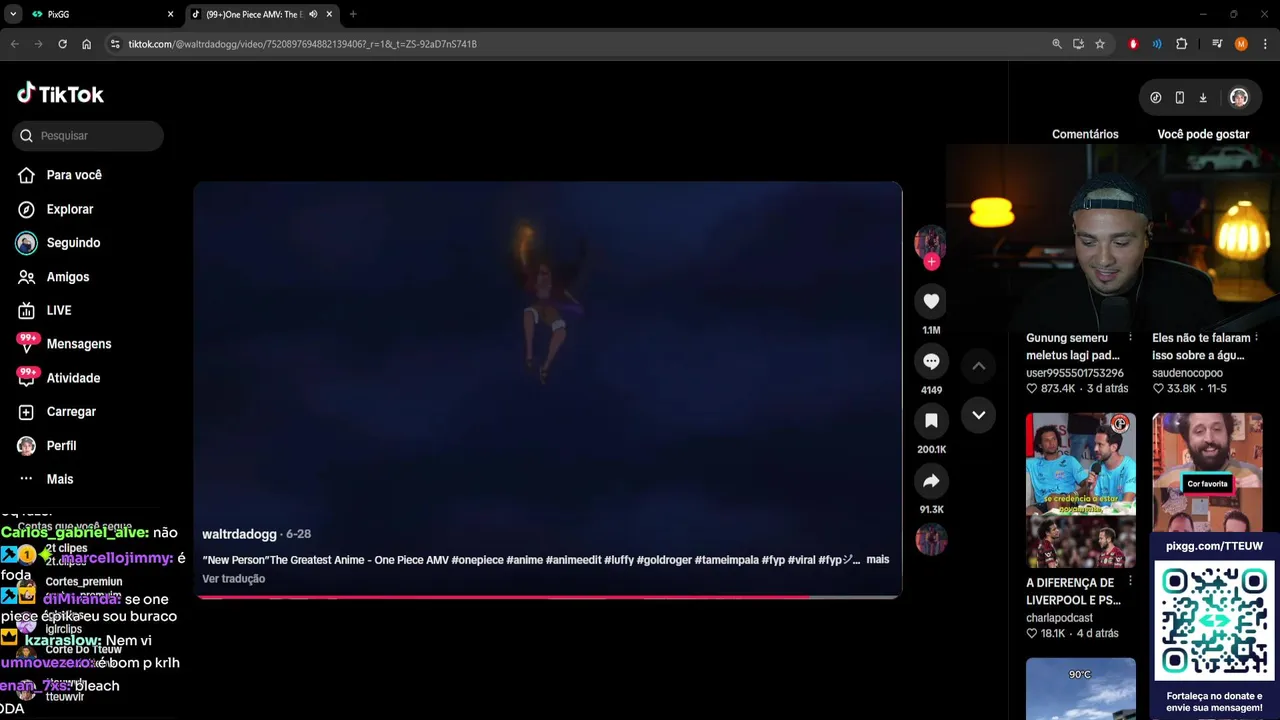Image resolution: width=1280 pixels, height=720 pixels.
Task: Open the TikTok coins icon in top bar
Action: pos(1156,97)
